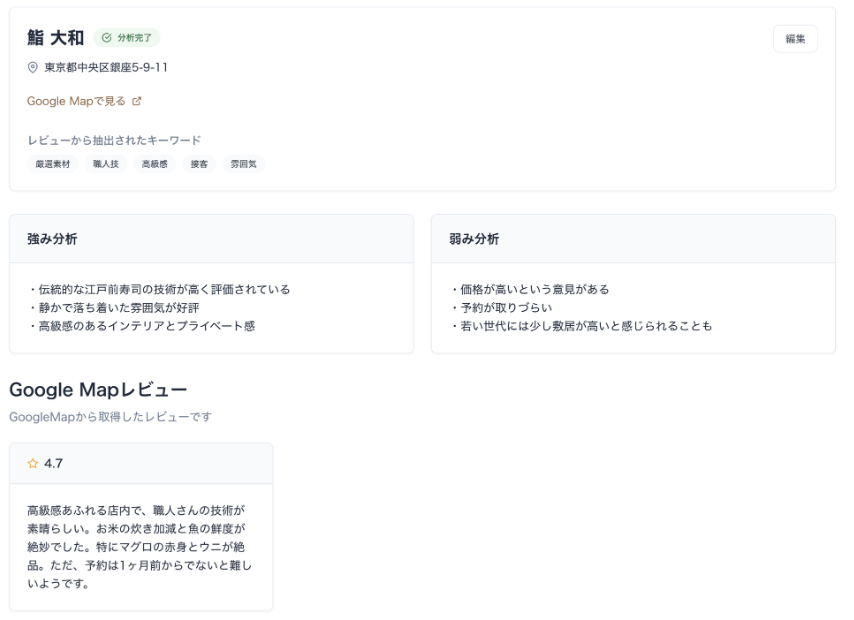Click the 4.7 rating value

point(54,464)
